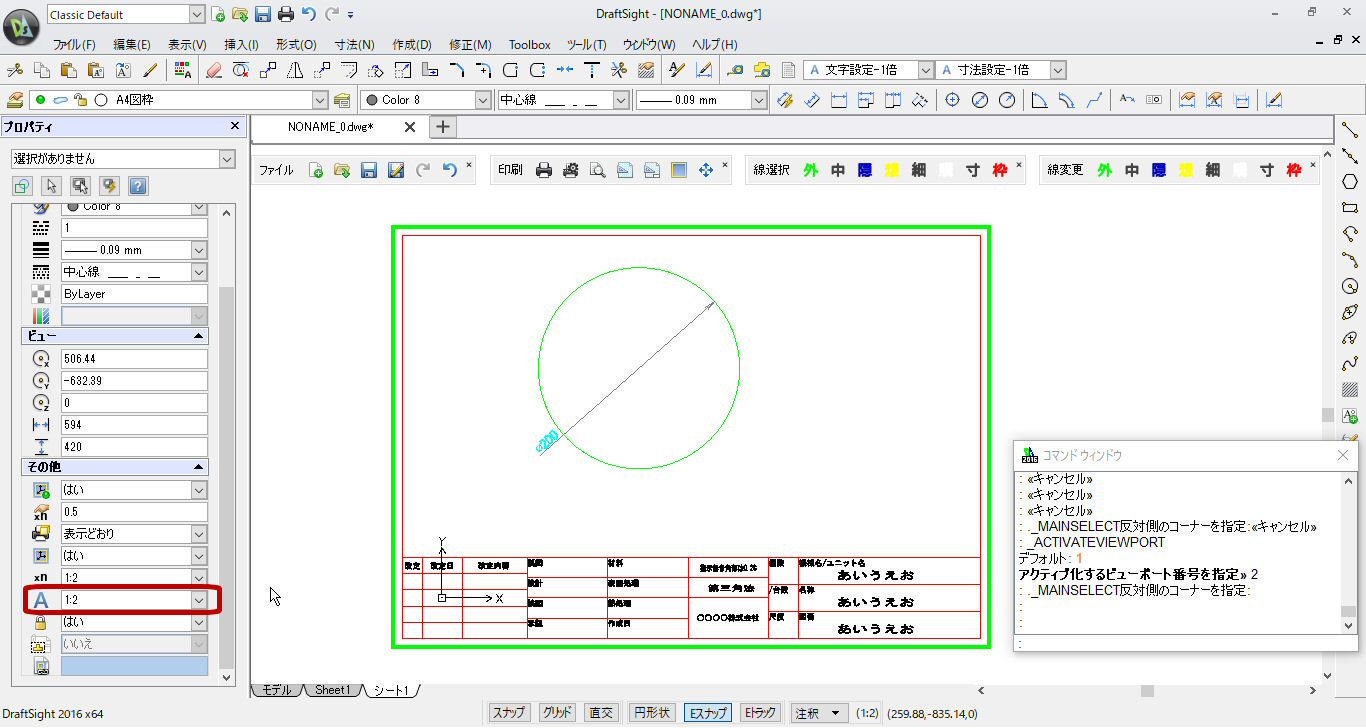Open the 注釈 dropdown in the status bar
The image size is (1366, 728).
[819, 713]
